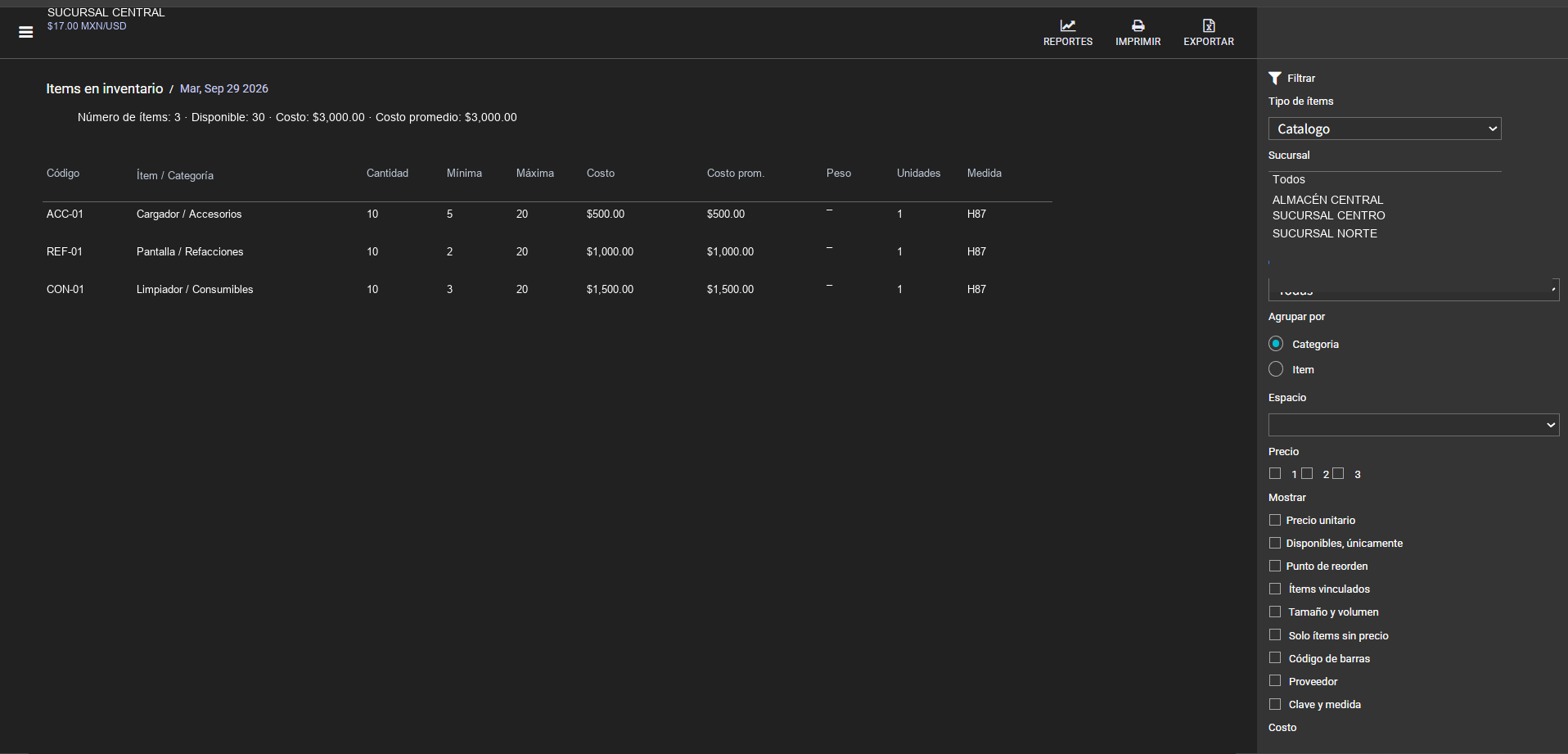1568x754 pixels.
Task: Click the Imprimir printer icon
Action: pyautogui.click(x=1138, y=25)
